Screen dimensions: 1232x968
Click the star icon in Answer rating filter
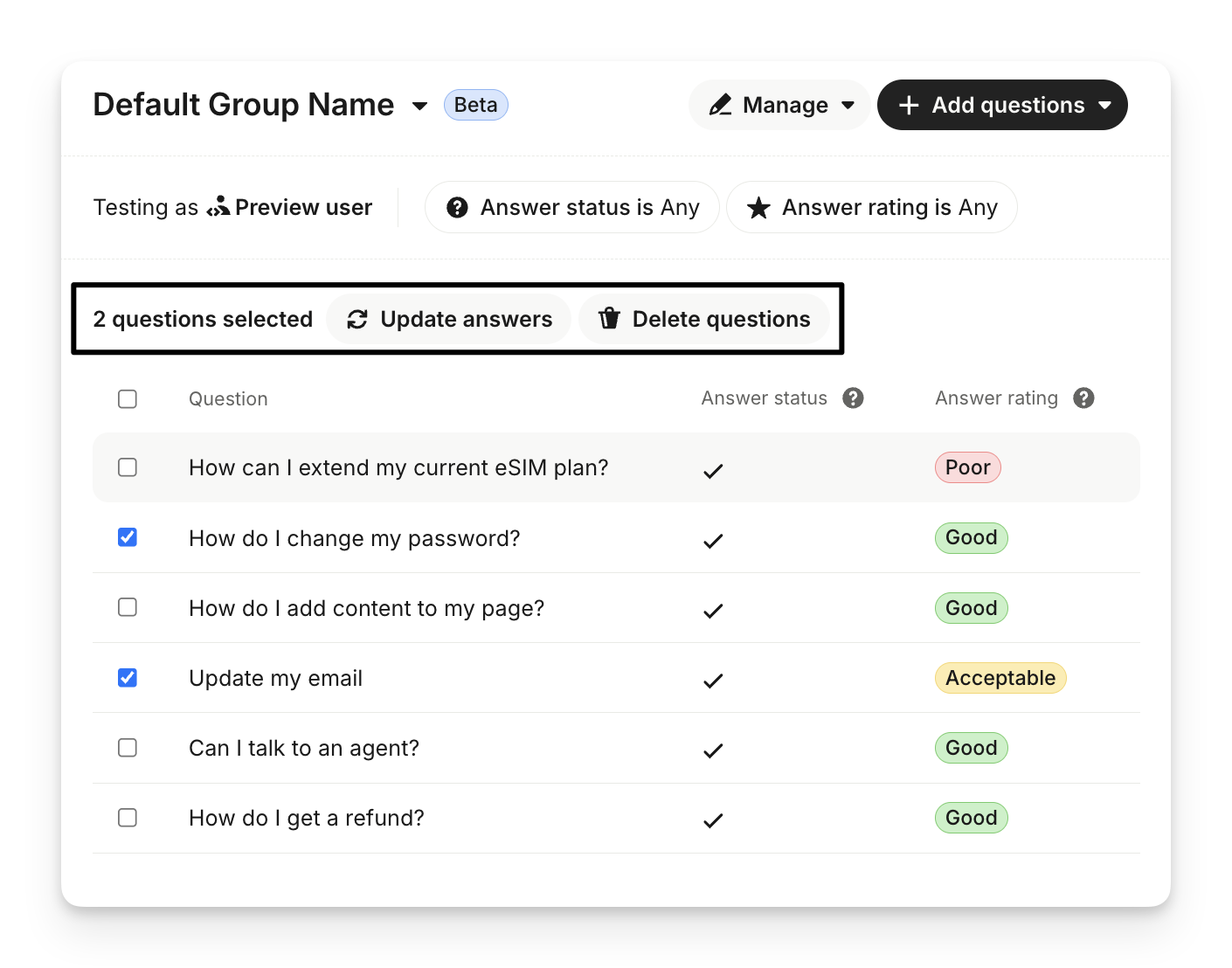(758, 208)
